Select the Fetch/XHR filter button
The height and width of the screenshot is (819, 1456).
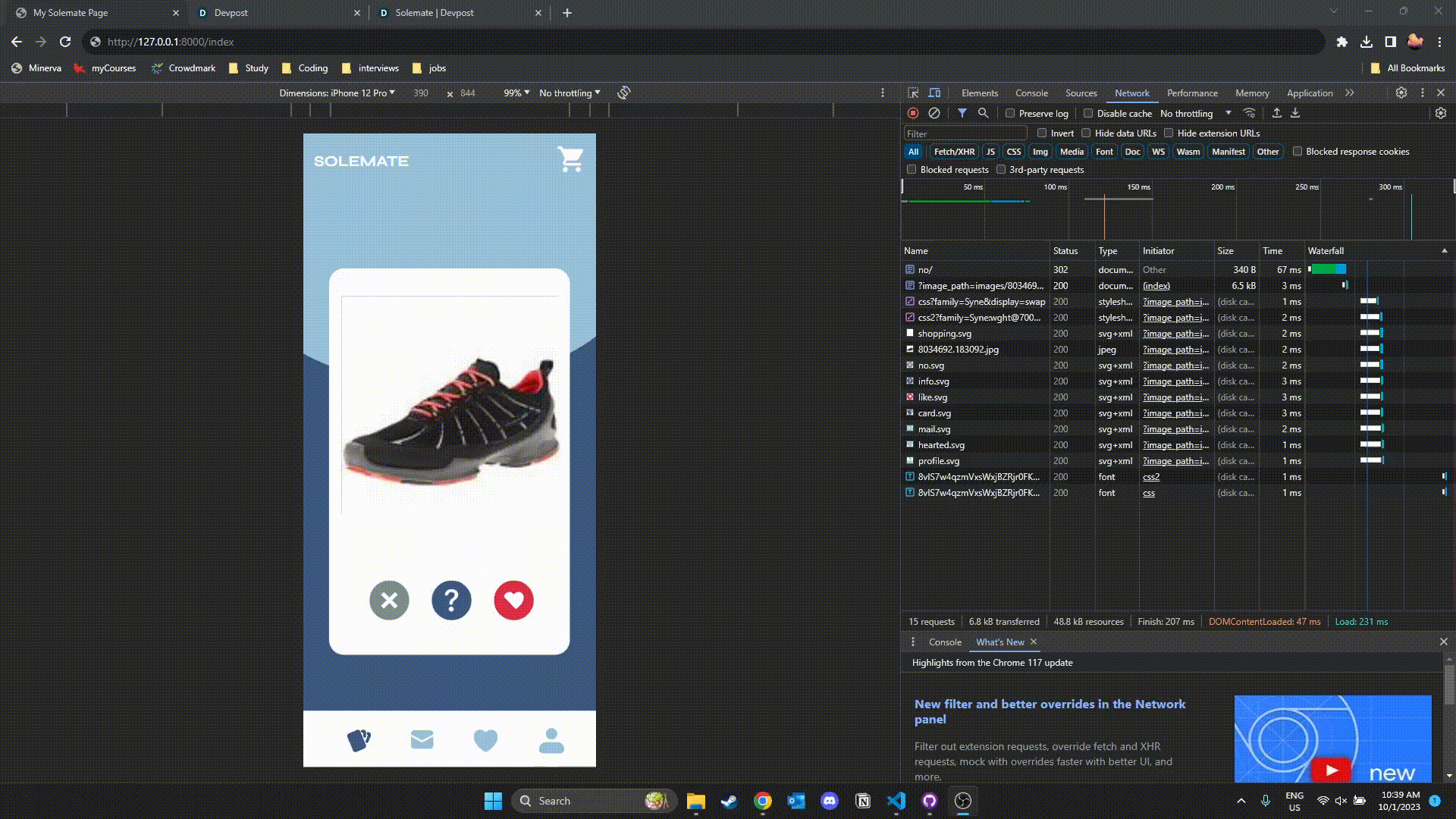click(954, 152)
